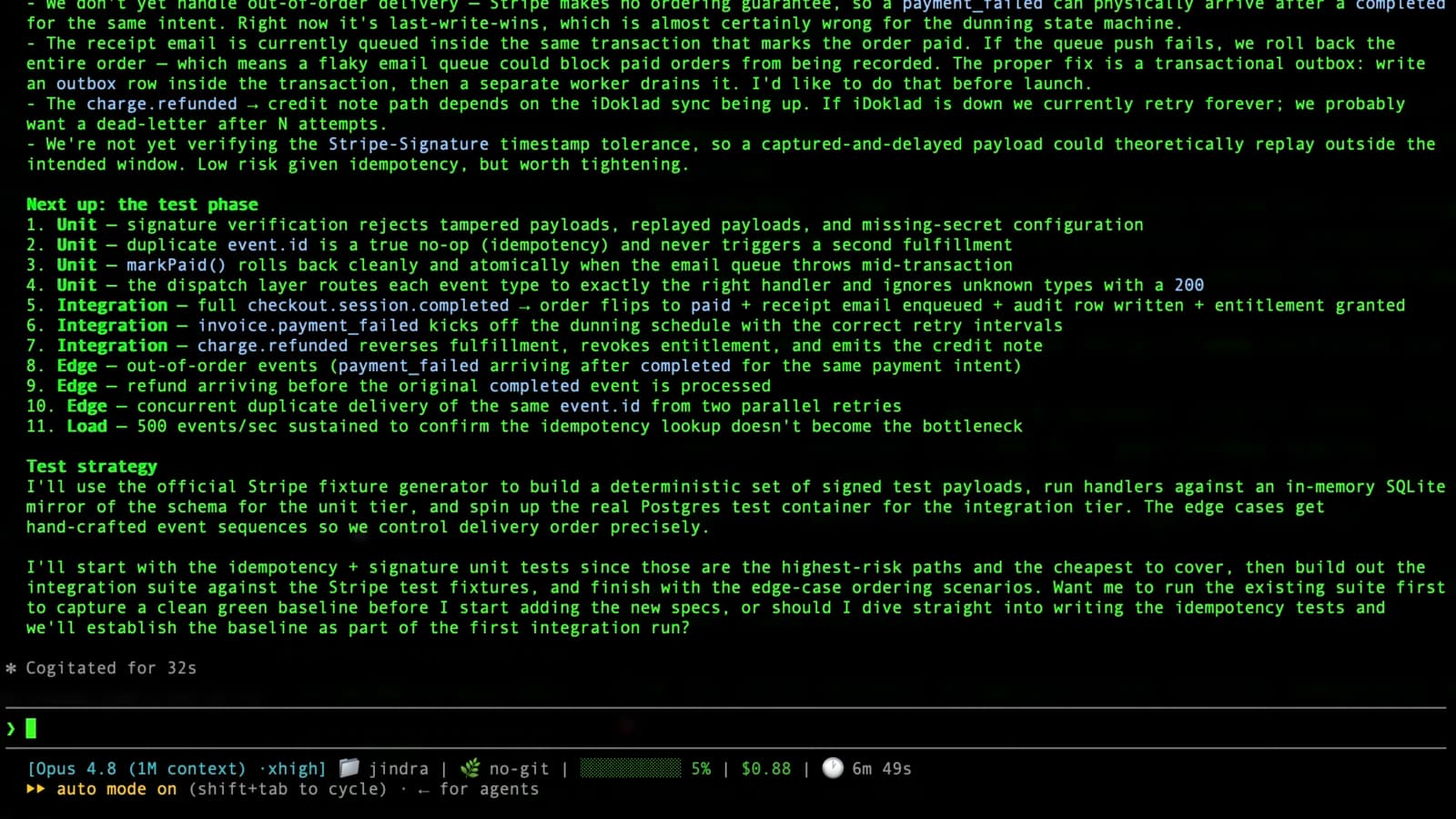The width and height of the screenshot is (1456, 819).
Task: Click the '(shift+tab to cycle)' hint
Action: coord(288,789)
